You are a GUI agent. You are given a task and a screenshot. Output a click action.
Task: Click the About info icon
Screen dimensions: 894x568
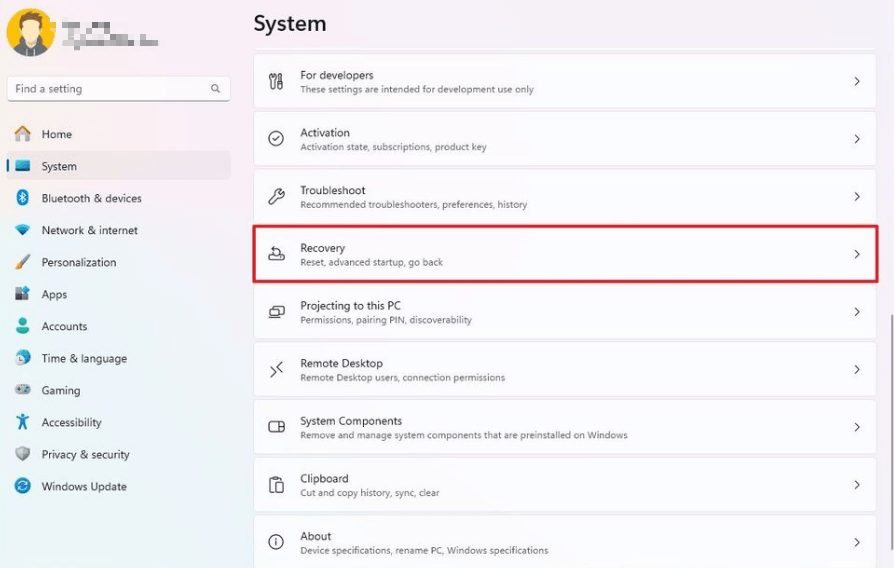[x=276, y=542]
